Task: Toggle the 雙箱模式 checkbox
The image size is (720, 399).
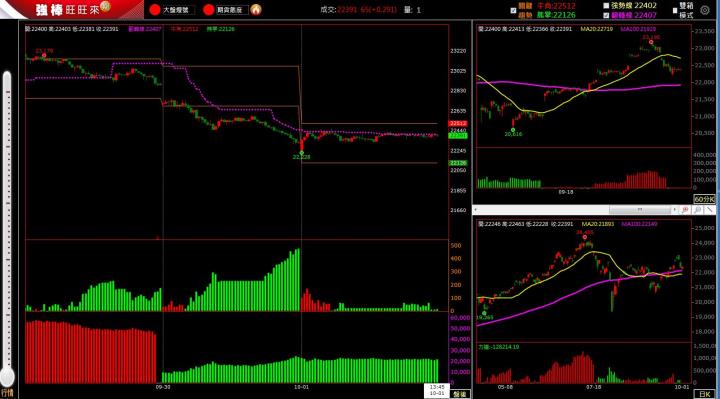Action: (x=675, y=11)
